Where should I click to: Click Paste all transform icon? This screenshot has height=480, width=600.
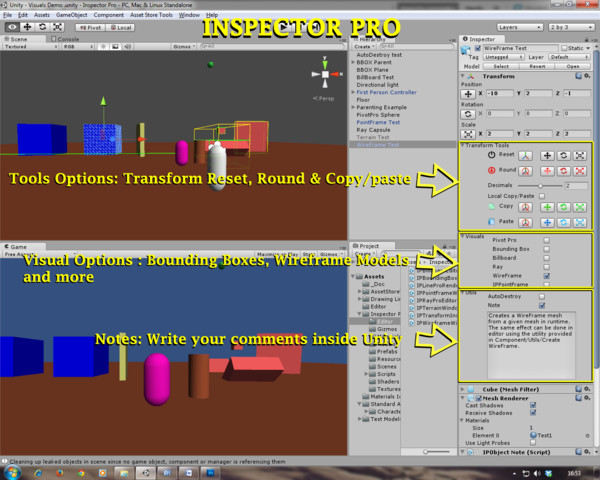click(x=525, y=222)
